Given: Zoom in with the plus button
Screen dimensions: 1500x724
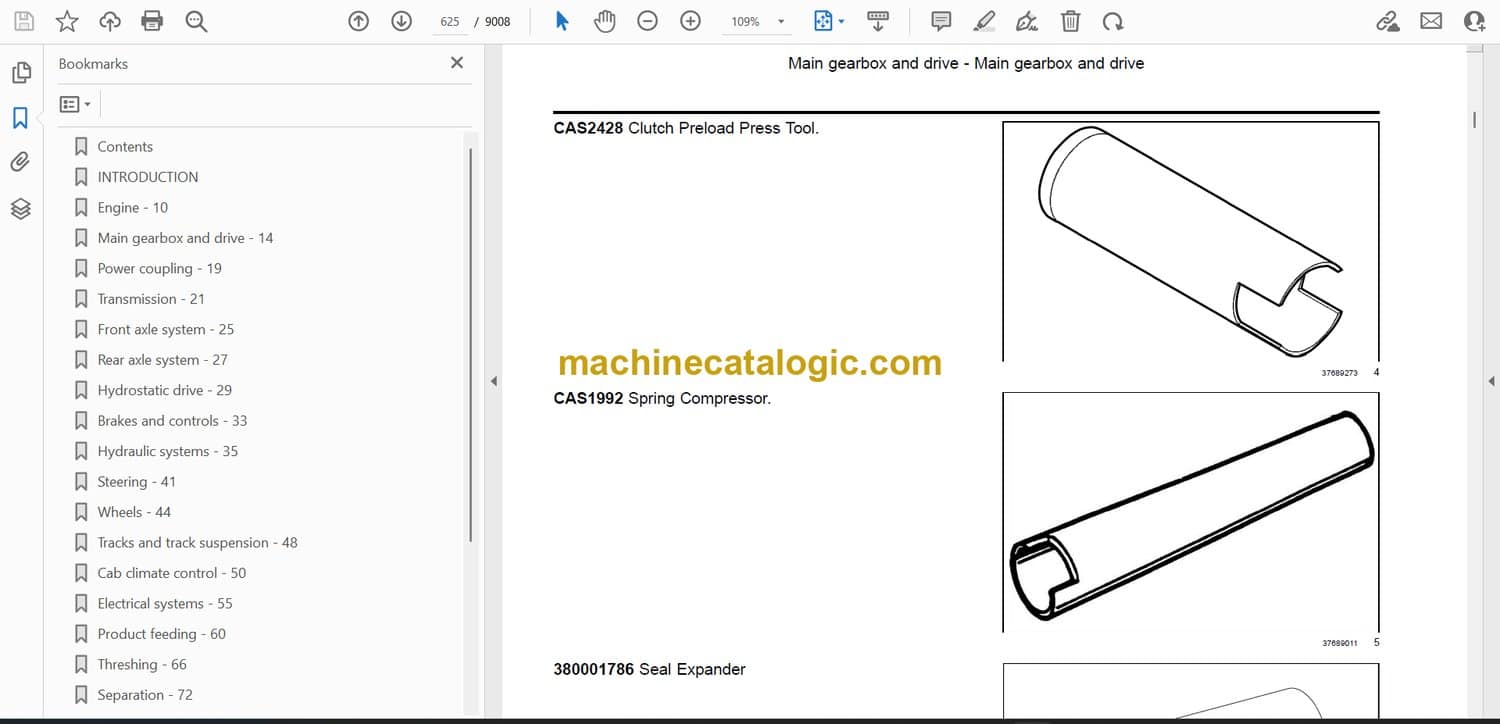Looking at the screenshot, I should (x=690, y=21).
